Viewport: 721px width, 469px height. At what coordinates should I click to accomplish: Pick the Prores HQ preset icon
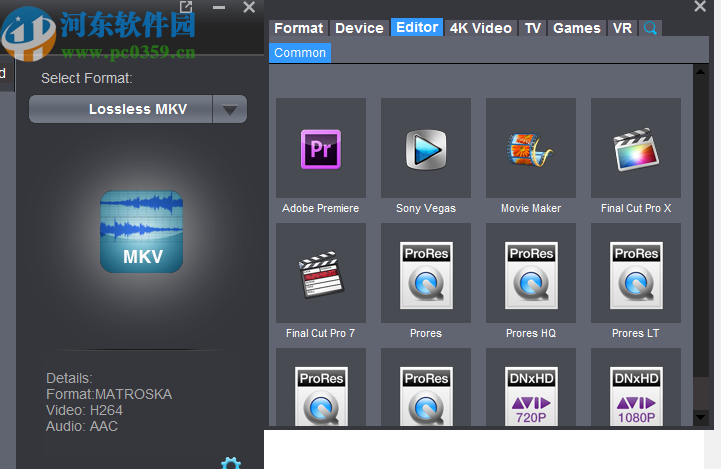point(531,273)
